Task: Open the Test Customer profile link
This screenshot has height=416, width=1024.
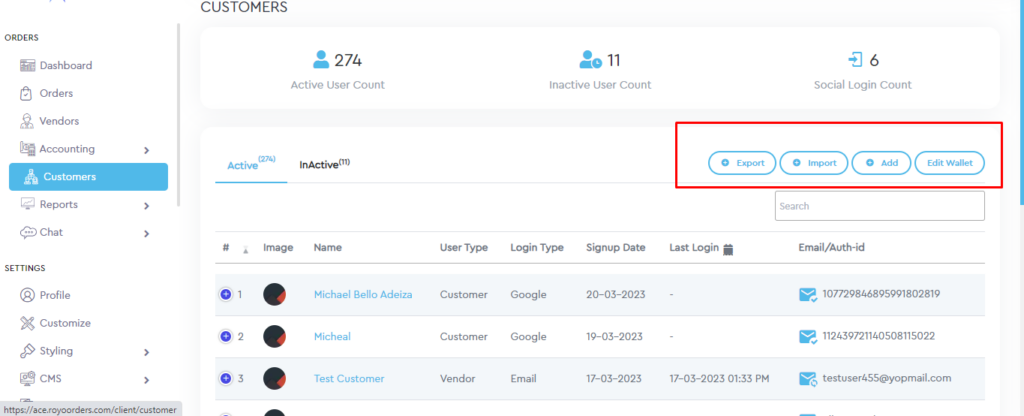Action: (x=348, y=379)
